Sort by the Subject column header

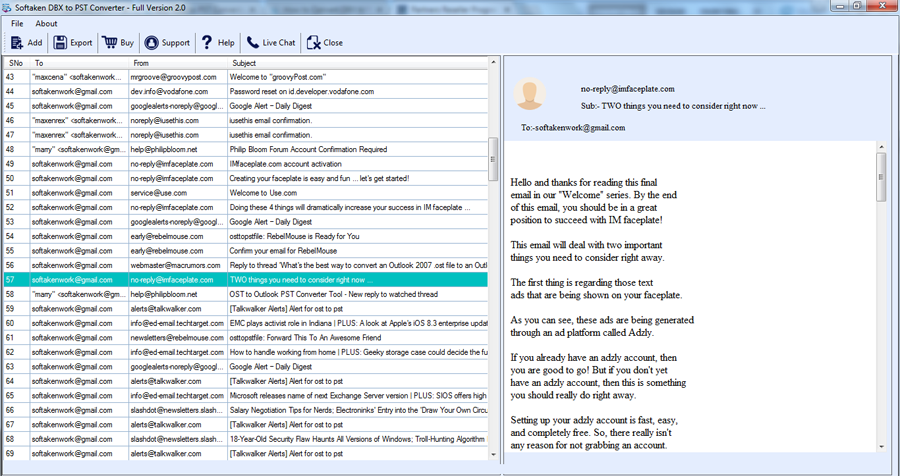click(x=358, y=63)
